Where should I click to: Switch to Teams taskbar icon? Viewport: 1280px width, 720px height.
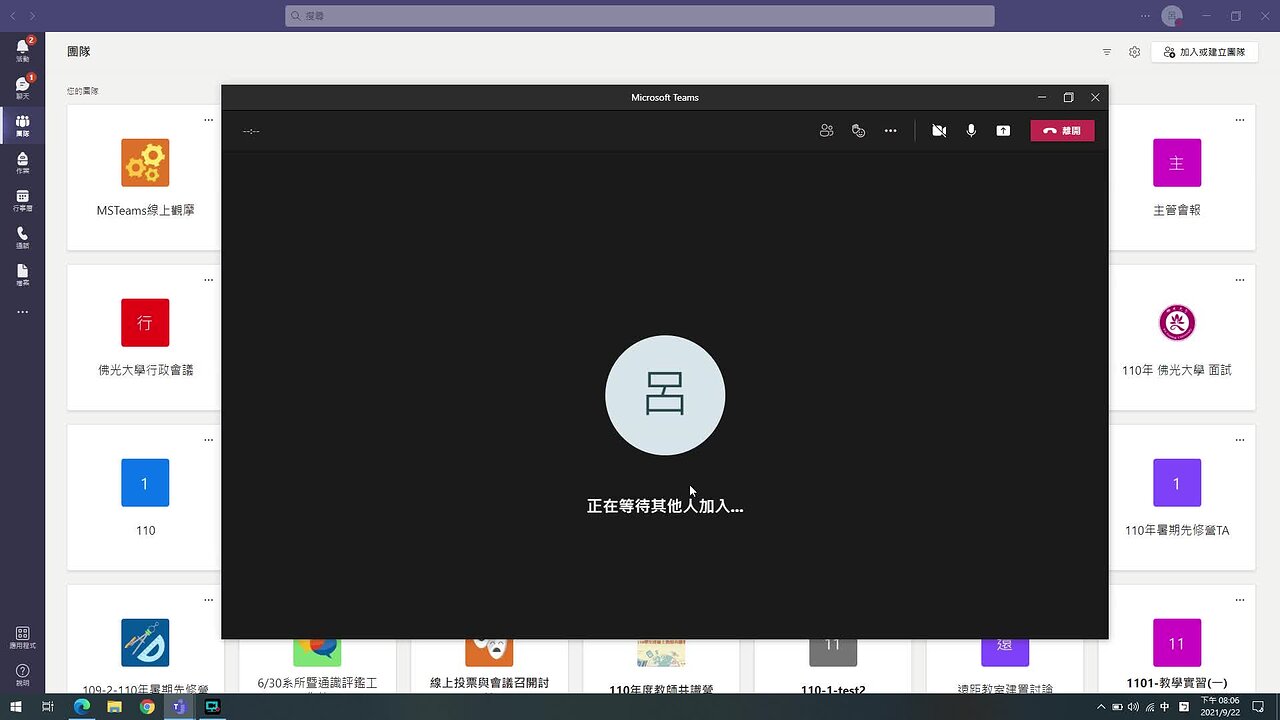(x=179, y=707)
